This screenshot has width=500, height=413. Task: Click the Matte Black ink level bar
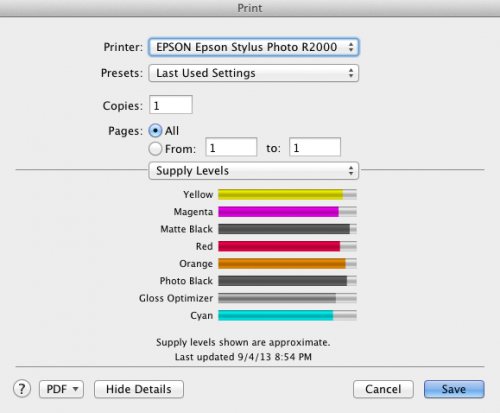pos(287,229)
